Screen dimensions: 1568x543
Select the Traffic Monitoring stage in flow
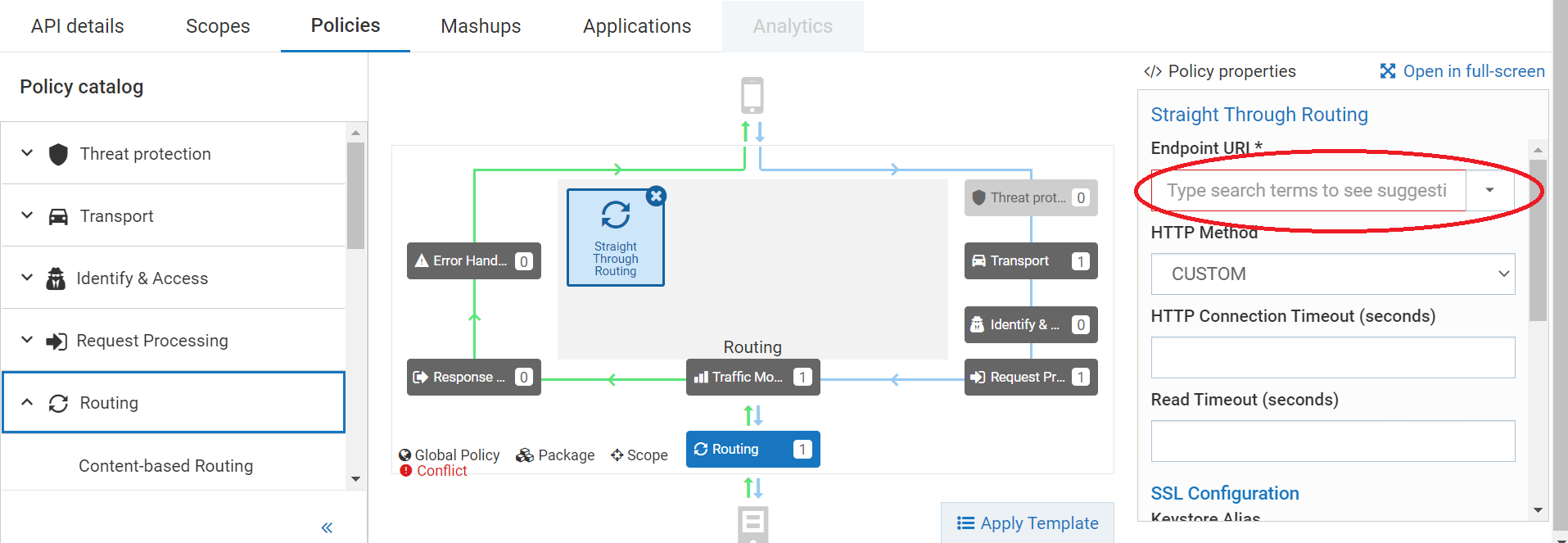point(752,377)
